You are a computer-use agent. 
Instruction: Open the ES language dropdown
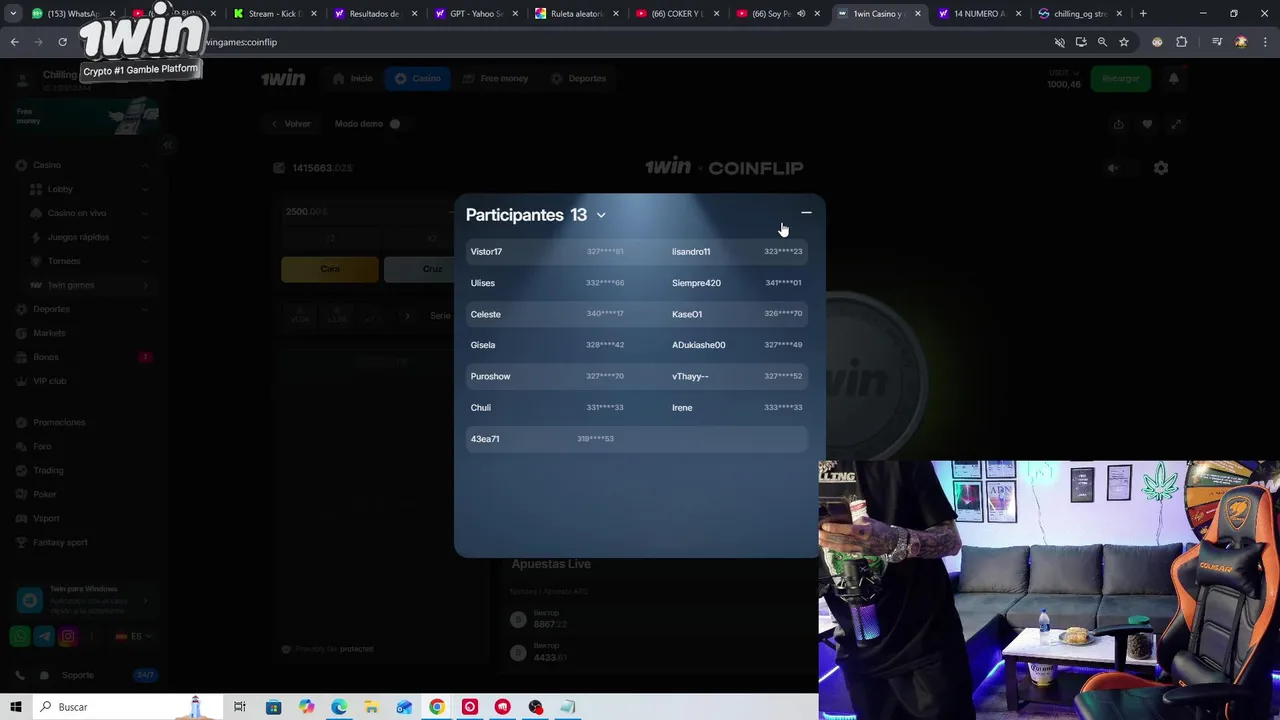133,636
